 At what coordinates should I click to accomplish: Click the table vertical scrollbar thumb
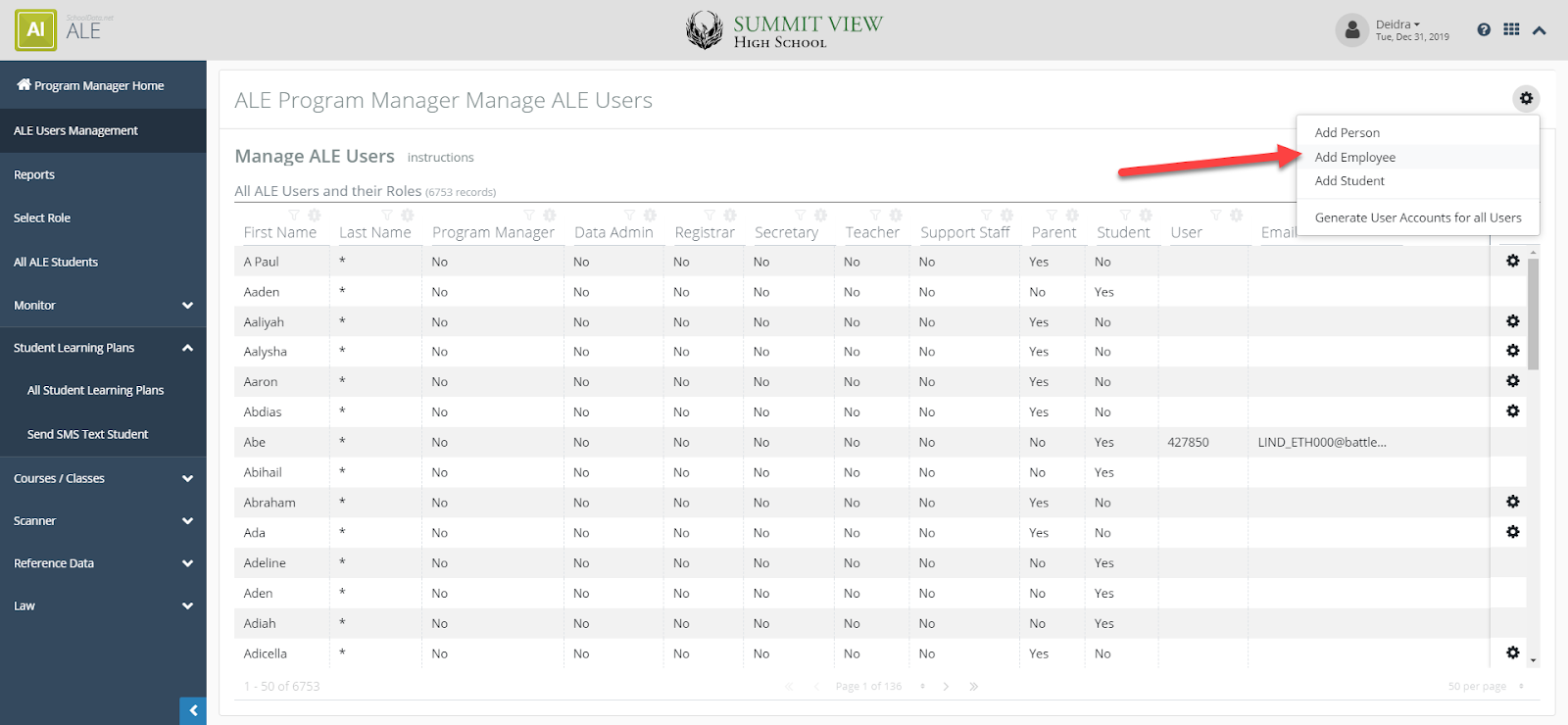coord(1533,314)
